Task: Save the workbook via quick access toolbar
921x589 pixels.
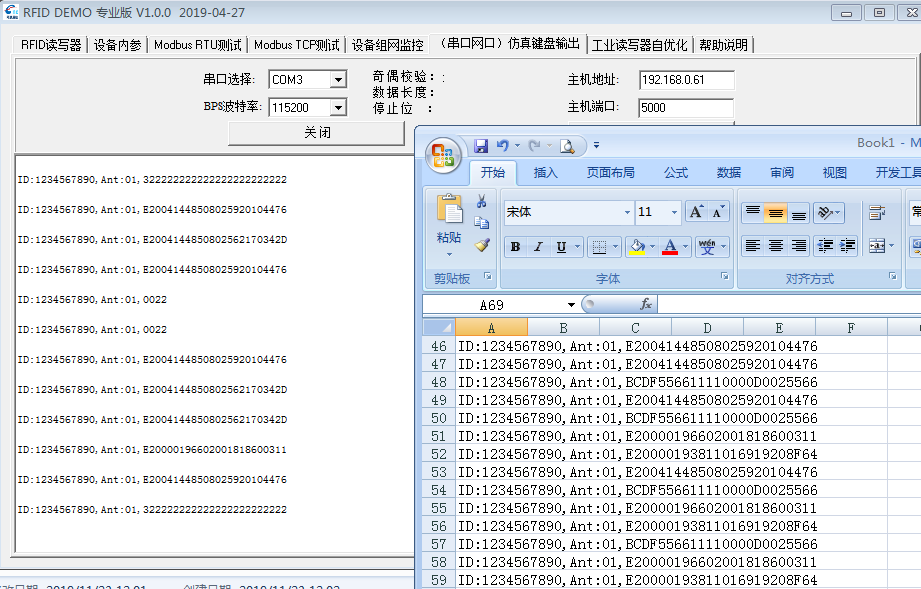Action: pyautogui.click(x=481, y=146)
